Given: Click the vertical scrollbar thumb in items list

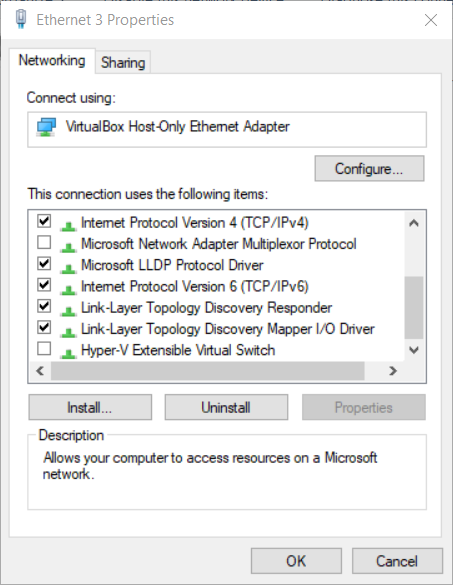Looking at the screenshot, I should coord(413,307).
